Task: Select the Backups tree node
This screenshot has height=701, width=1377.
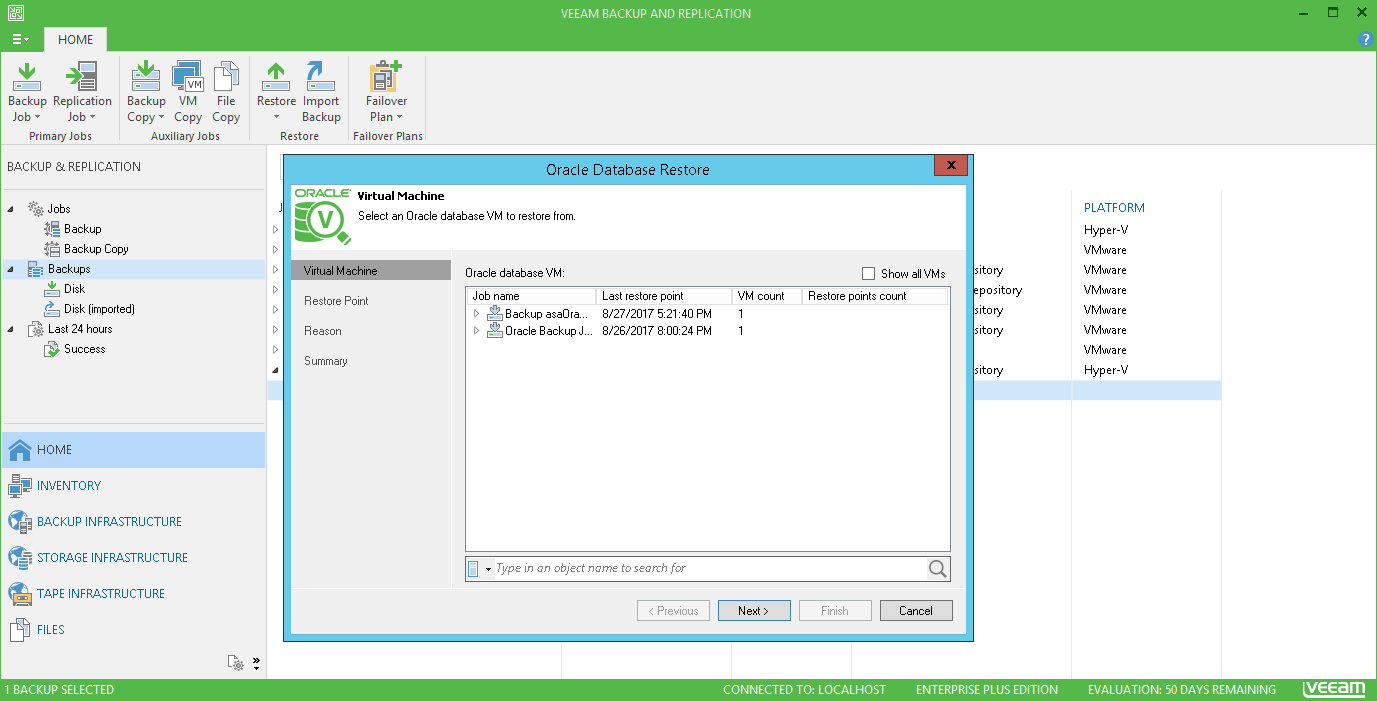Action: tap(69, 269)
